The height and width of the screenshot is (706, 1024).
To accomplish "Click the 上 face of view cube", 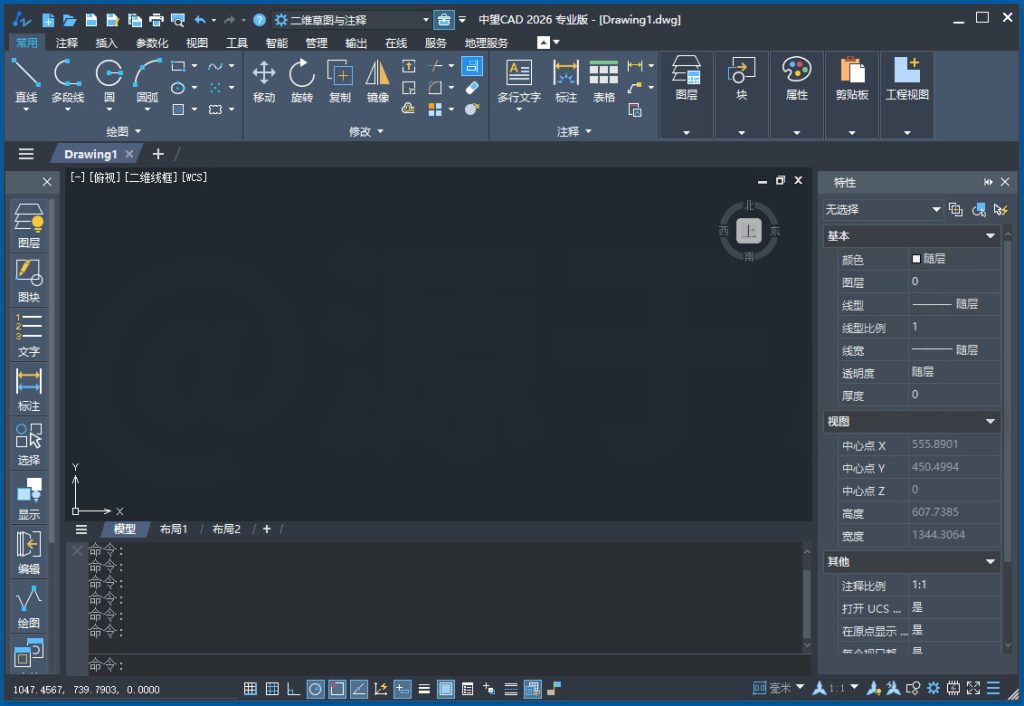I will [x=748, y=231].
